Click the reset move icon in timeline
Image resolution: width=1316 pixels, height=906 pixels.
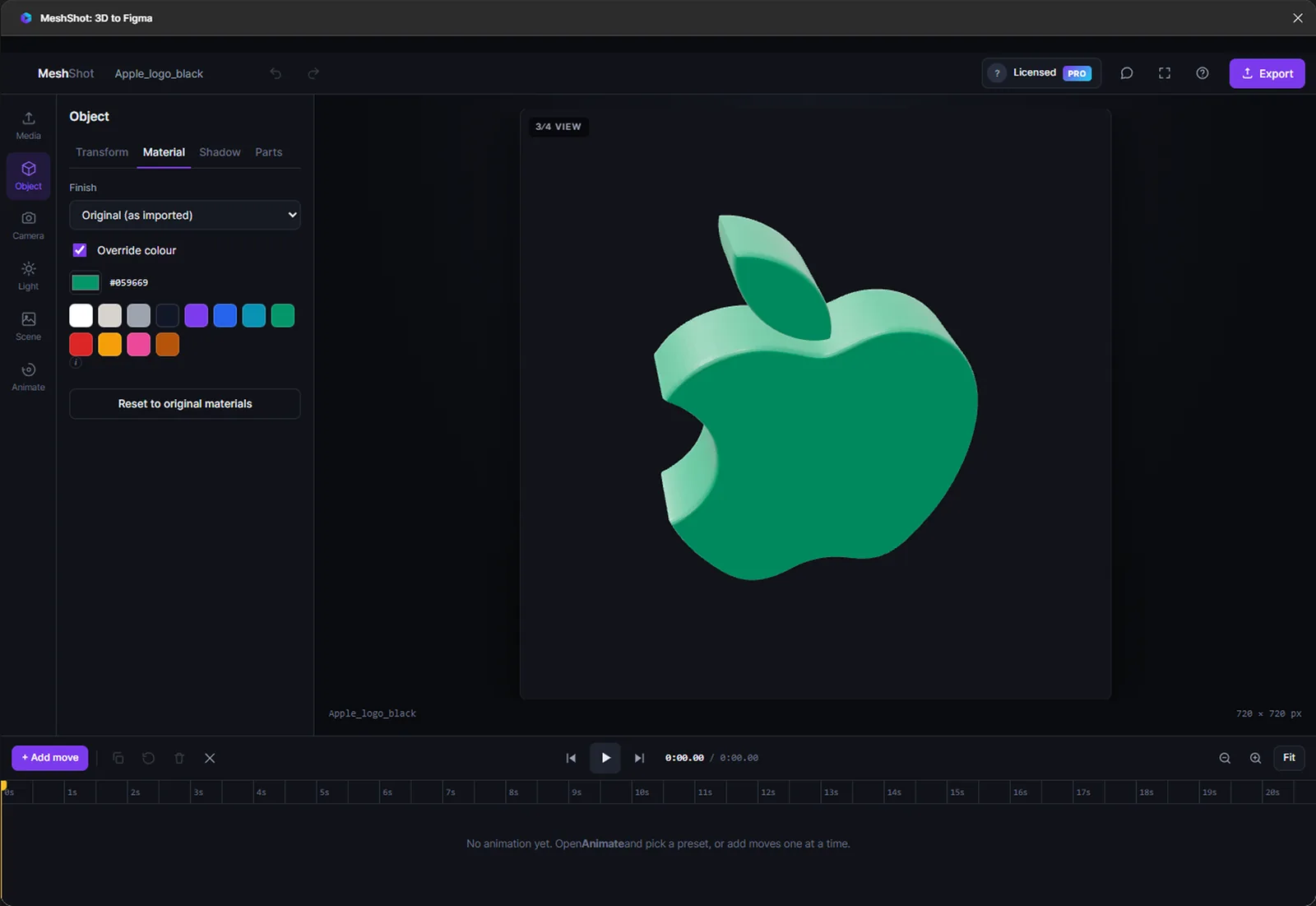(149, 758)
